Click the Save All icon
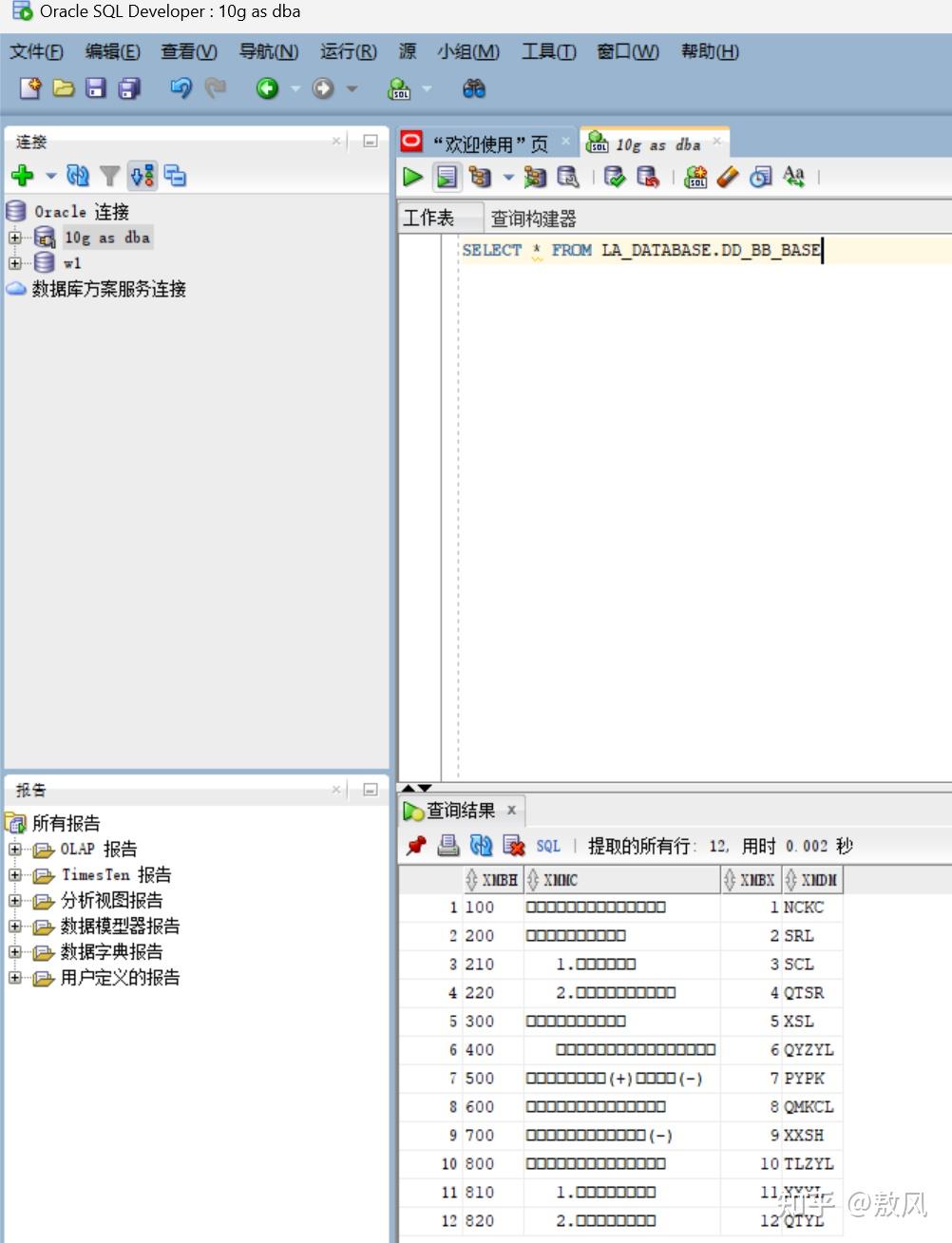This screenshot has width=952, height=1243. 129,88
